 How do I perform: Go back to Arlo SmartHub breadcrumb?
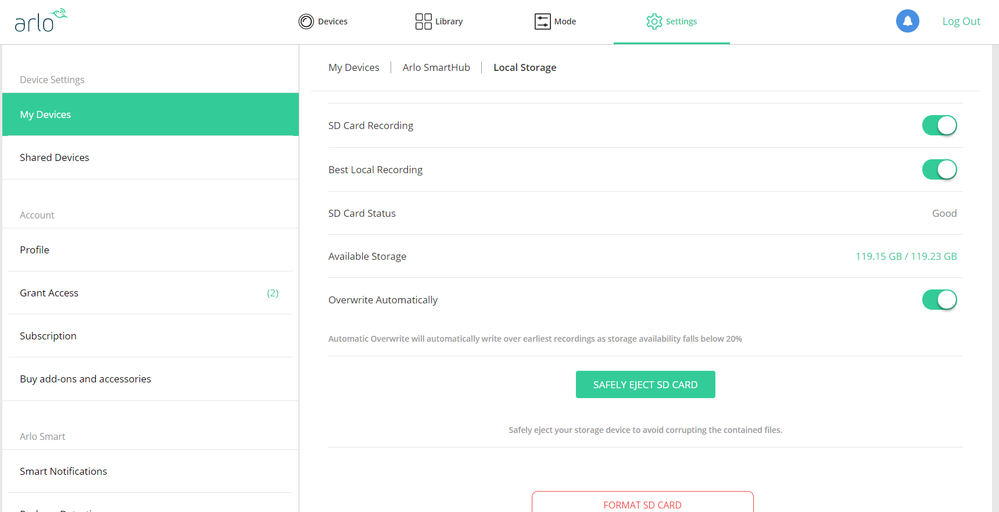coord(436,68)
